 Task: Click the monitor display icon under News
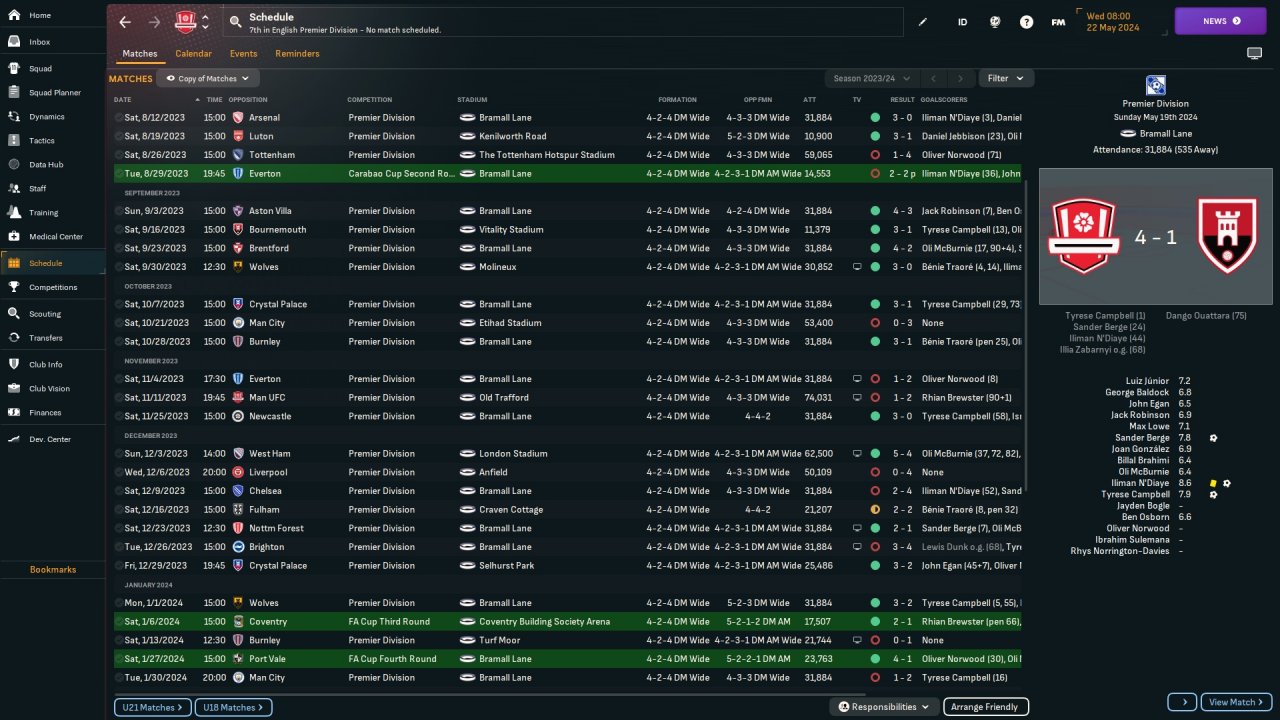pyautogui.click(x=1254, y=53)
